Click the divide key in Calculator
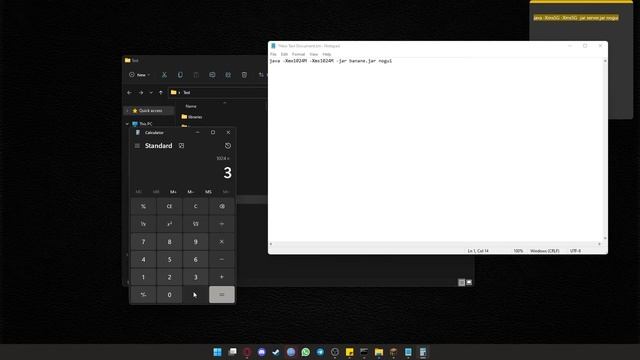Image resolution: width=640 pixels, height=360 pixels. pos(222,224)
